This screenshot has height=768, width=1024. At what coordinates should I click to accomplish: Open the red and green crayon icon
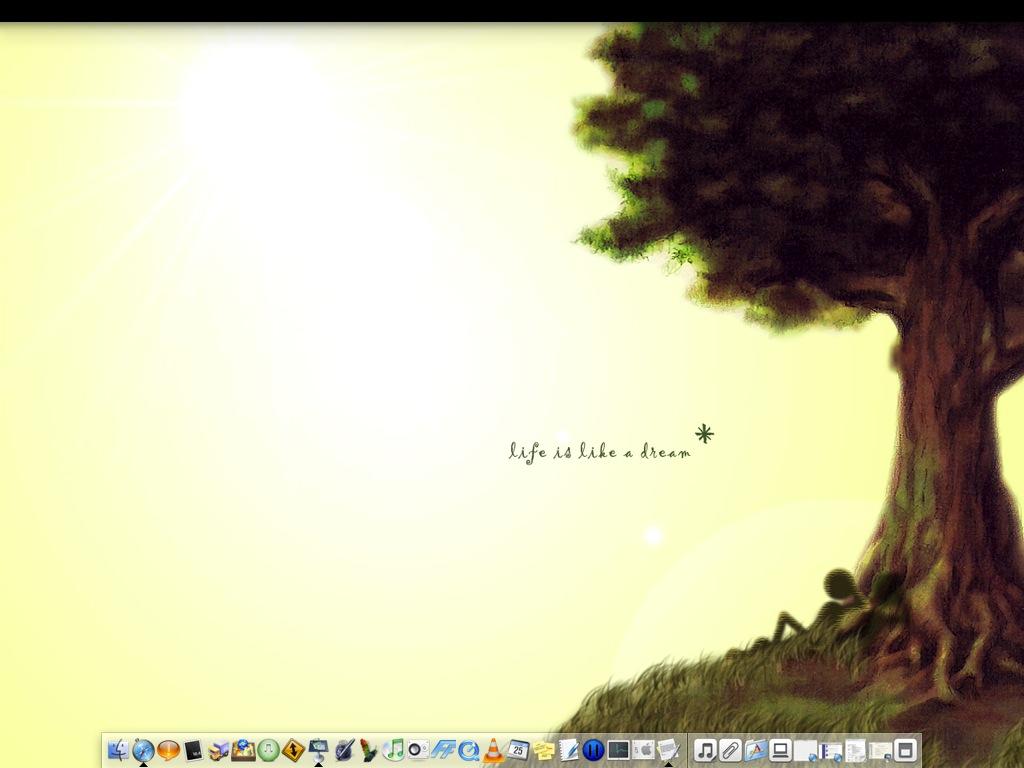tap(368, 750)
